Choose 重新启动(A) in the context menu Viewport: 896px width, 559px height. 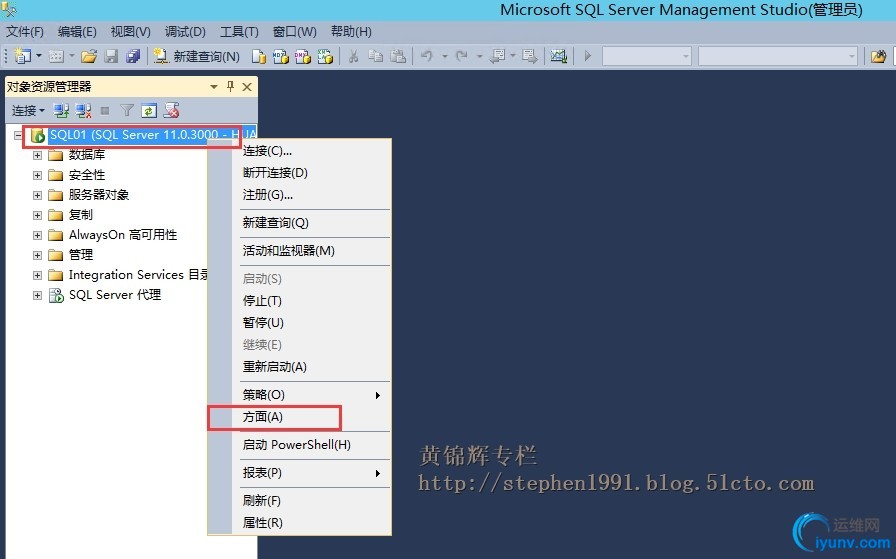coord(299,367)
